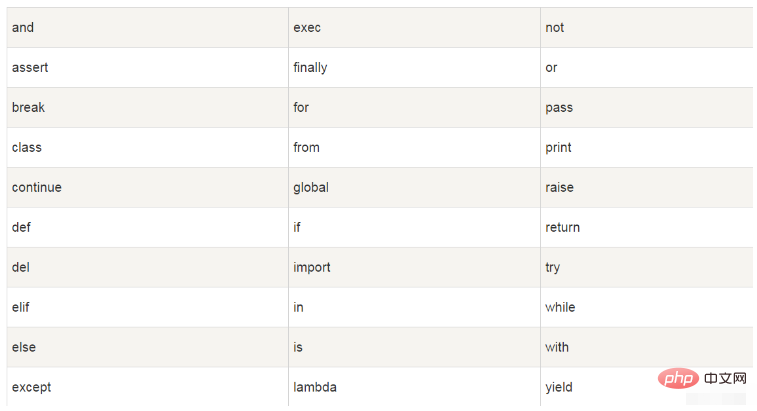Select the 'except' keyword cell
Screen dimensions: 757x411
[x=148, y=387]
